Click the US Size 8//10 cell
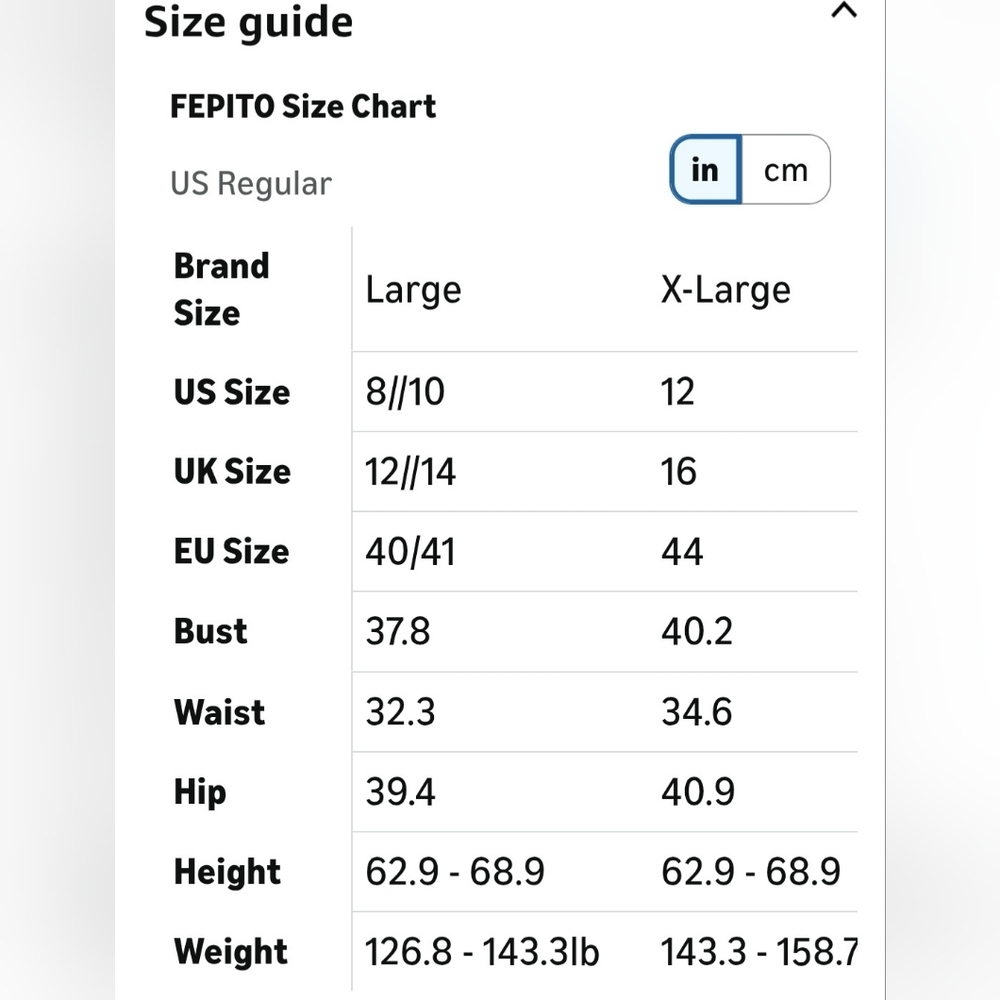This screenshot has height=1000, width=1000. (405, 392)
